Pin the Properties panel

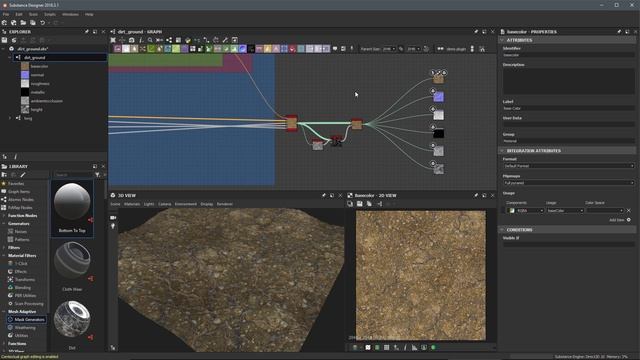pyautogui.click(x=619, y=31)
